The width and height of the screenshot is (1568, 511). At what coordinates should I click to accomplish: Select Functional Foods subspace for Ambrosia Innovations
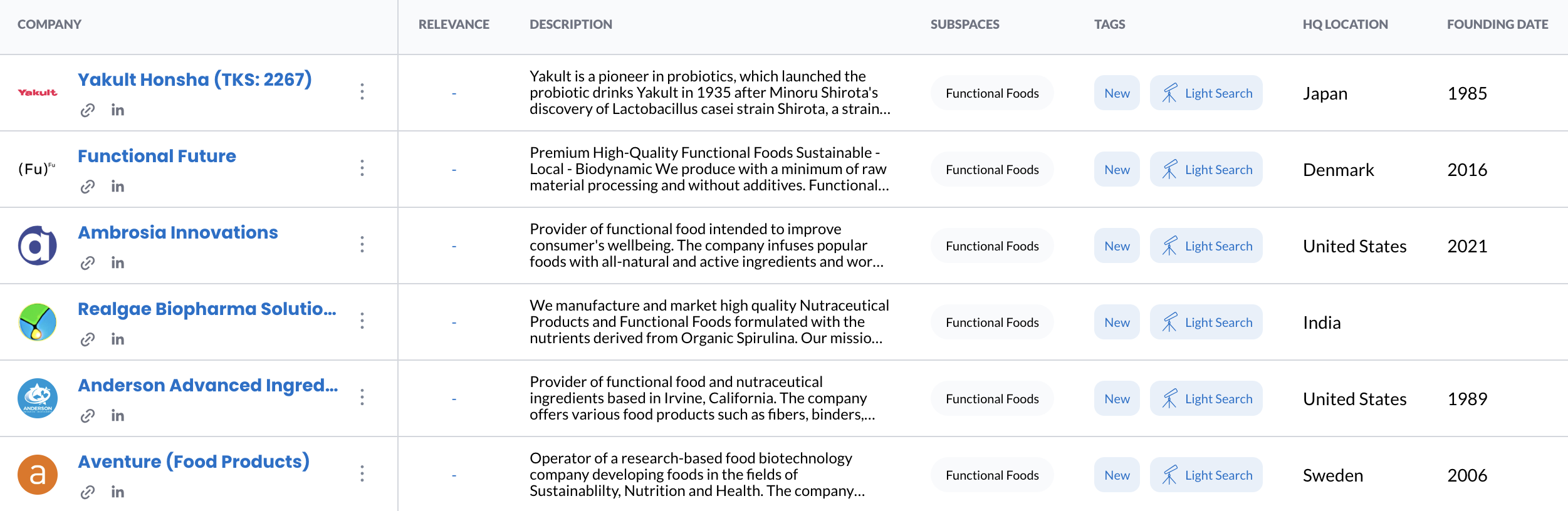[992, 246]
